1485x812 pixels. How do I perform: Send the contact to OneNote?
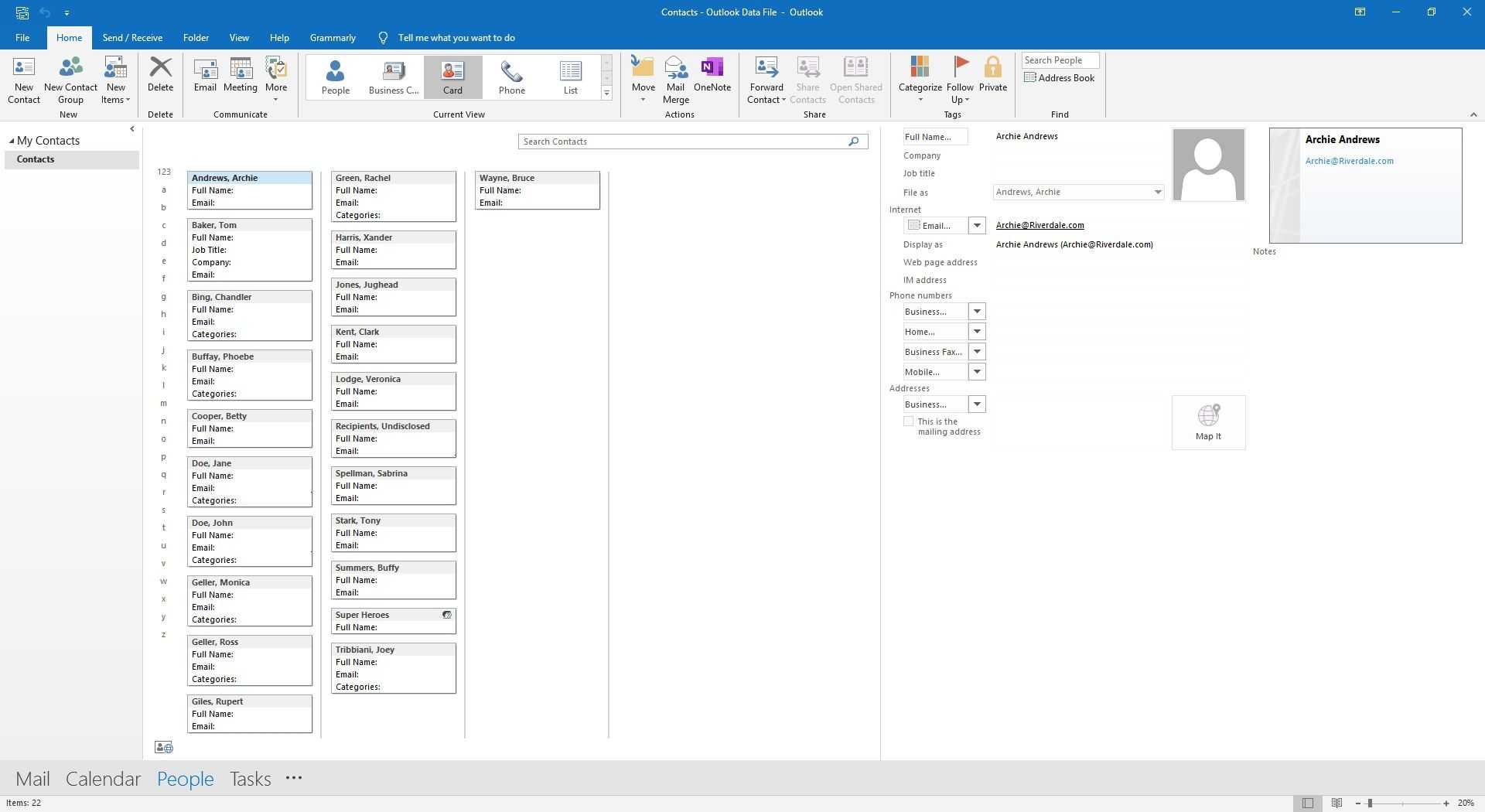[x=712, y=74]
